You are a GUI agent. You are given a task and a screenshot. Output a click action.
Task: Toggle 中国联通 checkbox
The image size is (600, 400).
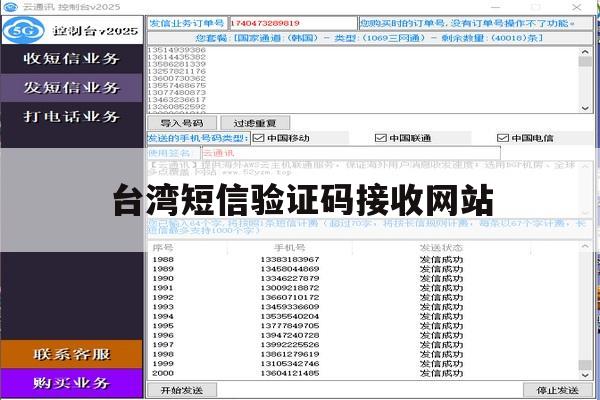click(380, 138)
